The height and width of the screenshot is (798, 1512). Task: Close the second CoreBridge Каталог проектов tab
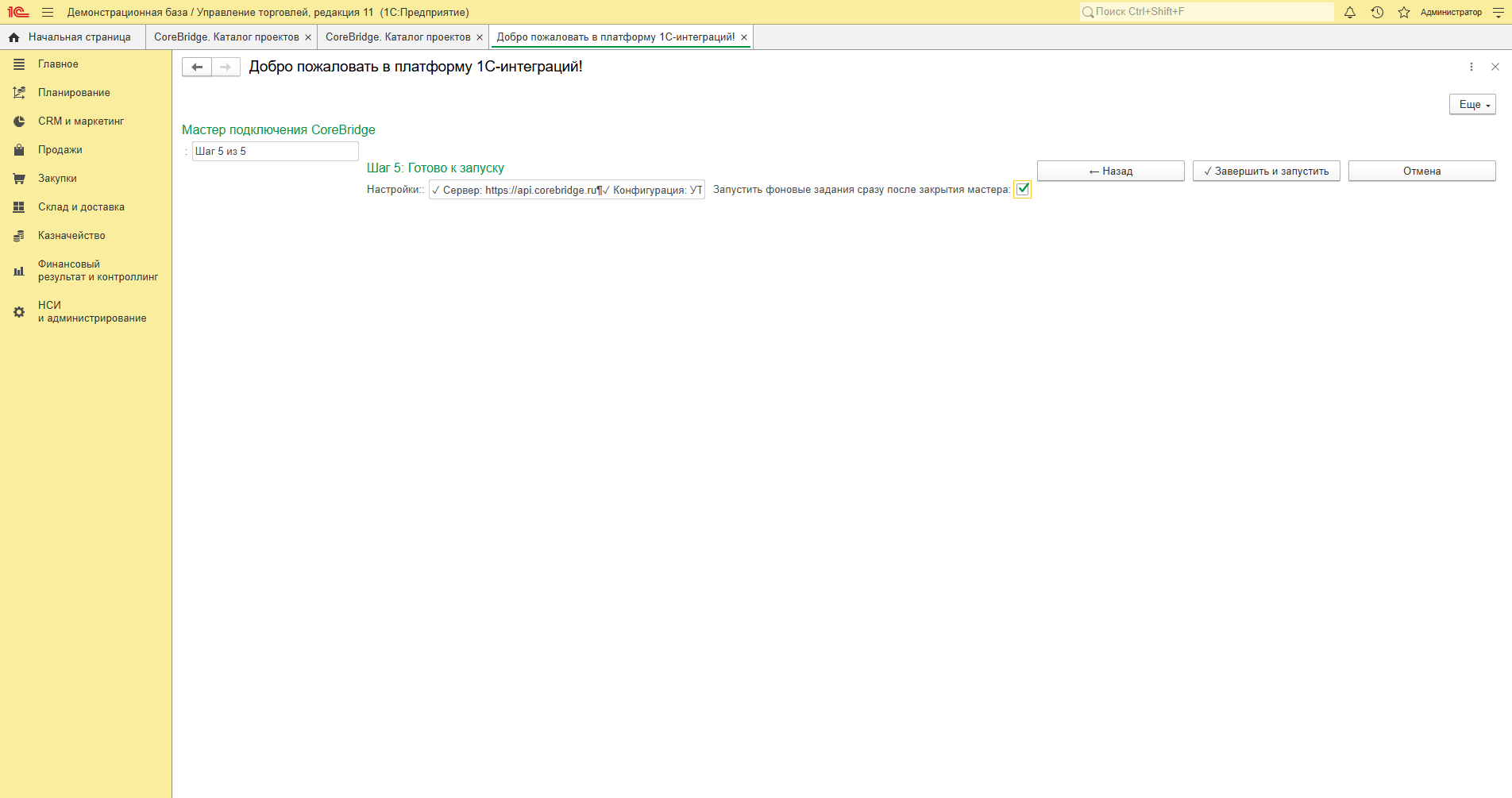coord(480,37)
